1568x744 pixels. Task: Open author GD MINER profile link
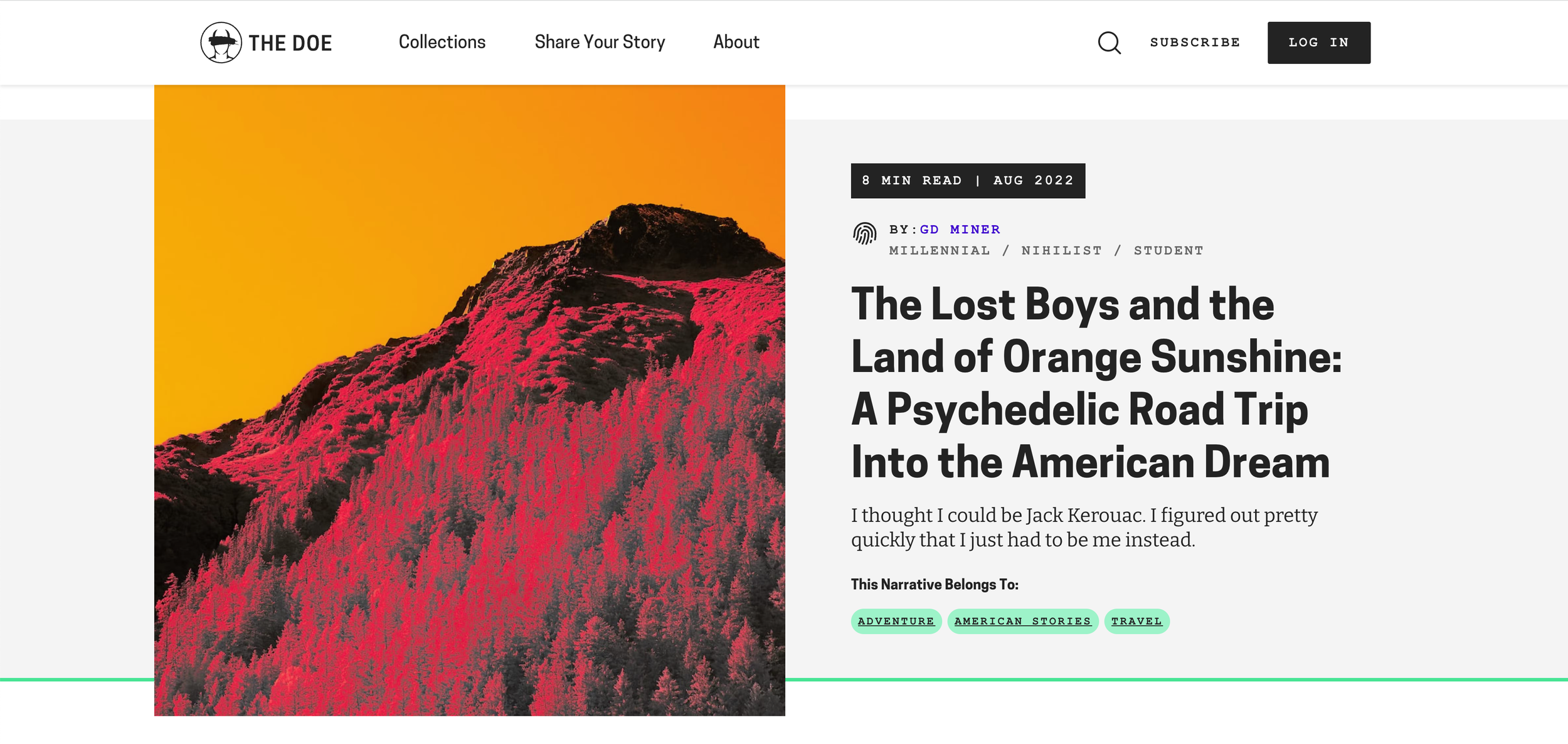pyautogui.click(x=960, y=230)
